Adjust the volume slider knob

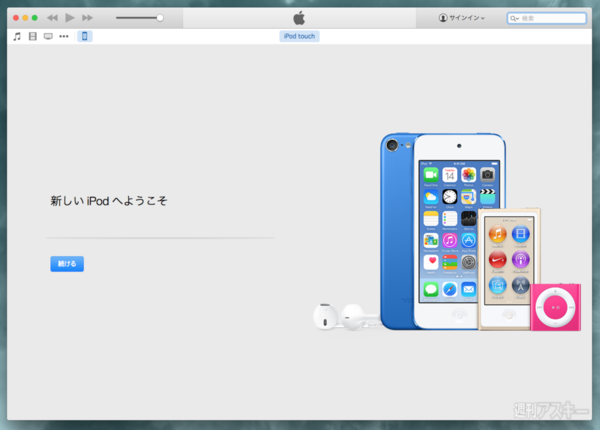tap(160, 18)
